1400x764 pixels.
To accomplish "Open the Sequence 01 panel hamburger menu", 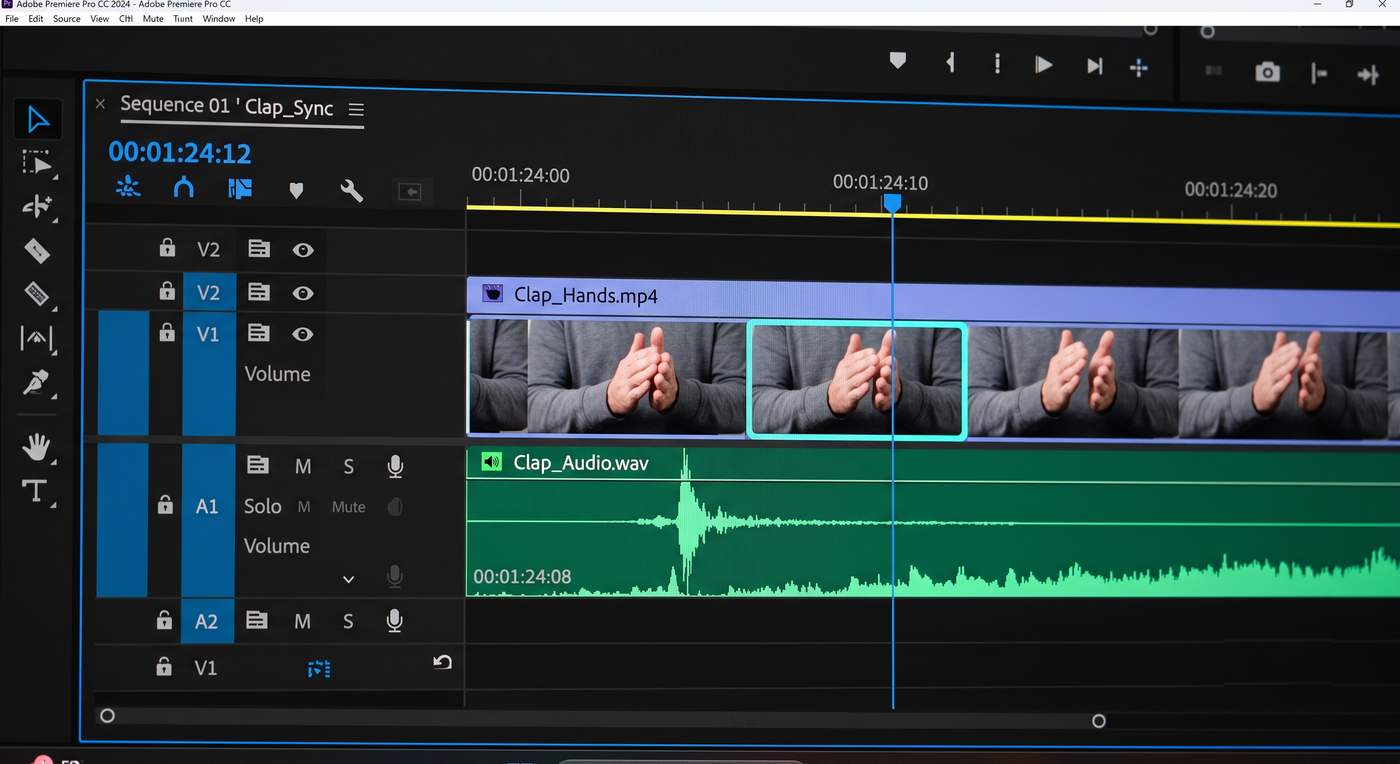I will (356, 110).
